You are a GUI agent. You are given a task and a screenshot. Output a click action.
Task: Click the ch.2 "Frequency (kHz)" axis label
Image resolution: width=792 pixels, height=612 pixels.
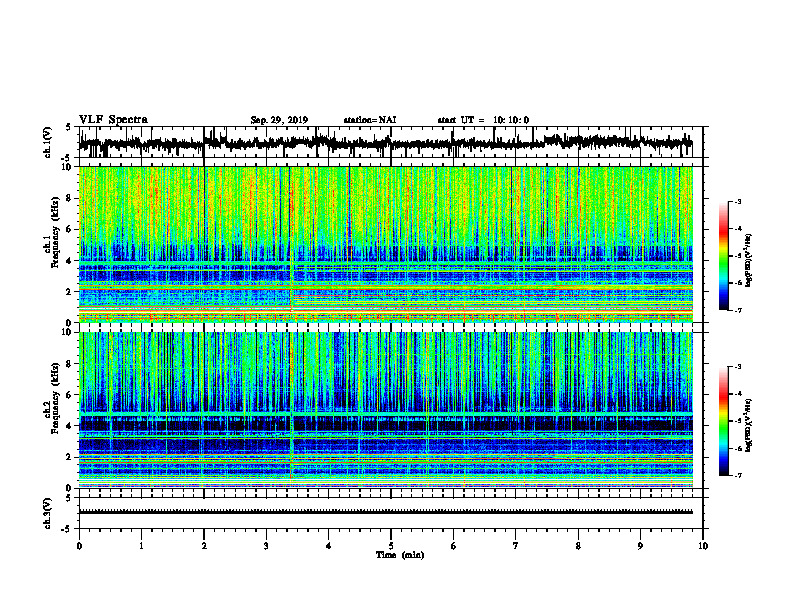pyautogui.click(x=54, y=398)
